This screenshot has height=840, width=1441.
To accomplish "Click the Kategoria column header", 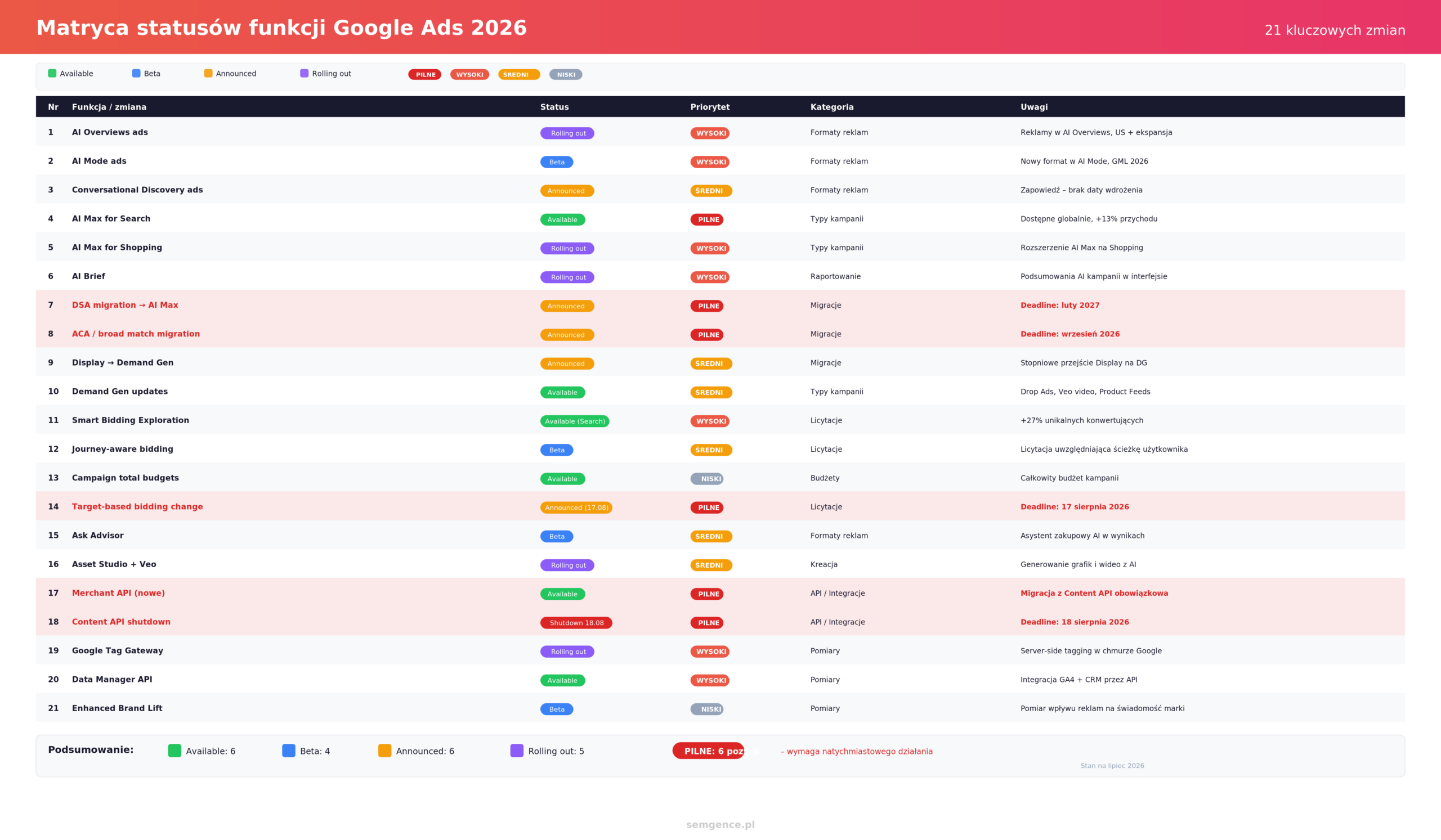I will pyautogui.click(x=832, y=107).
